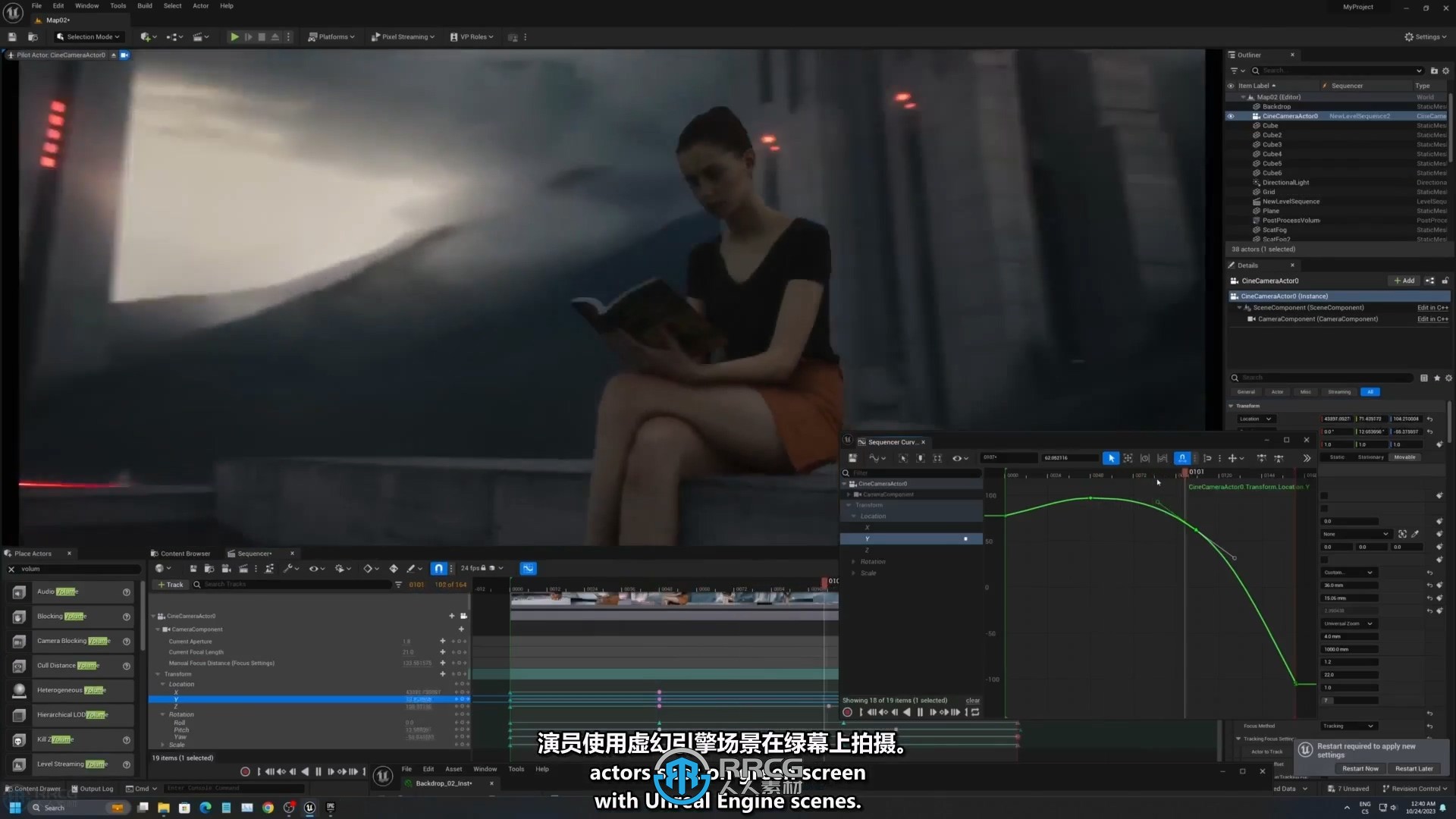This screenshot has width=1456, height=819.
Task: Open the Settings dropdown at top right
Action: [x=1426, y=36]
